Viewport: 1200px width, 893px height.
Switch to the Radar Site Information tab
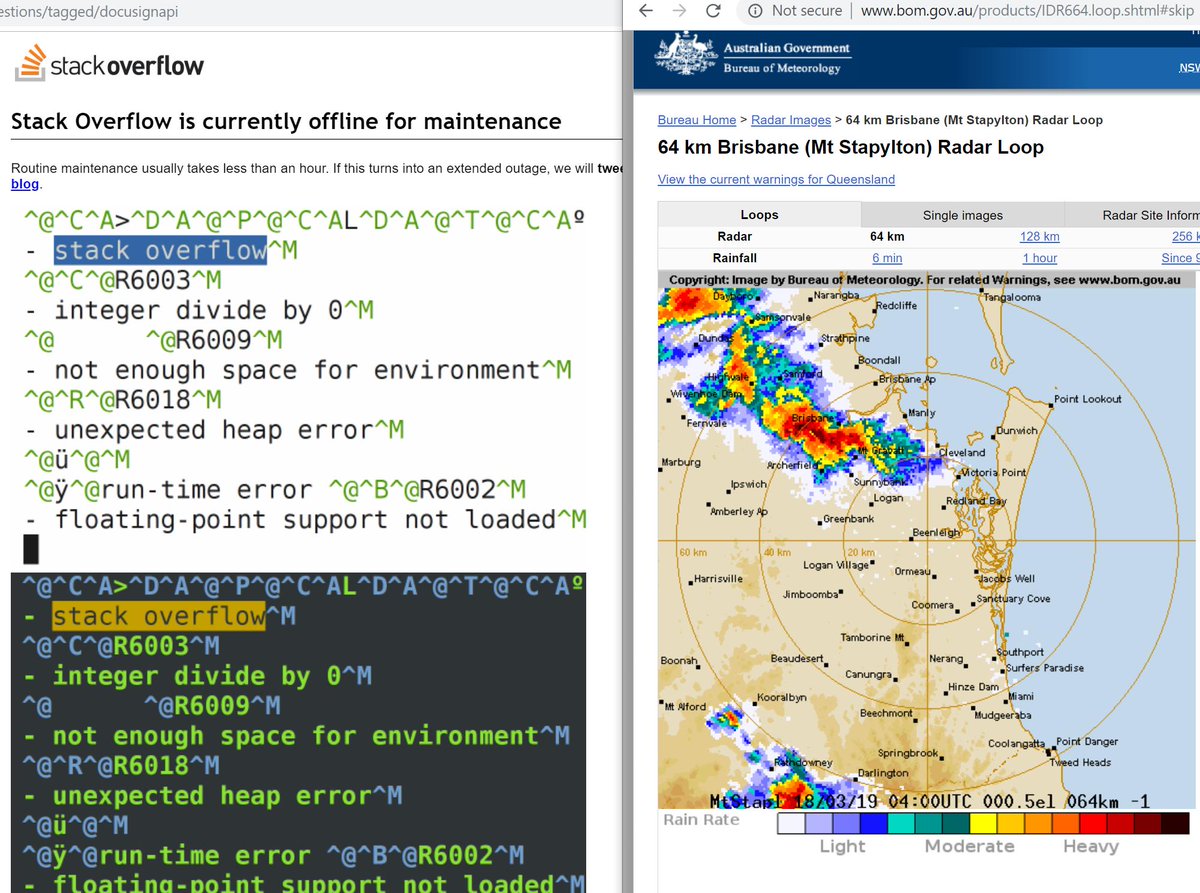click(x=1132, y=215)
